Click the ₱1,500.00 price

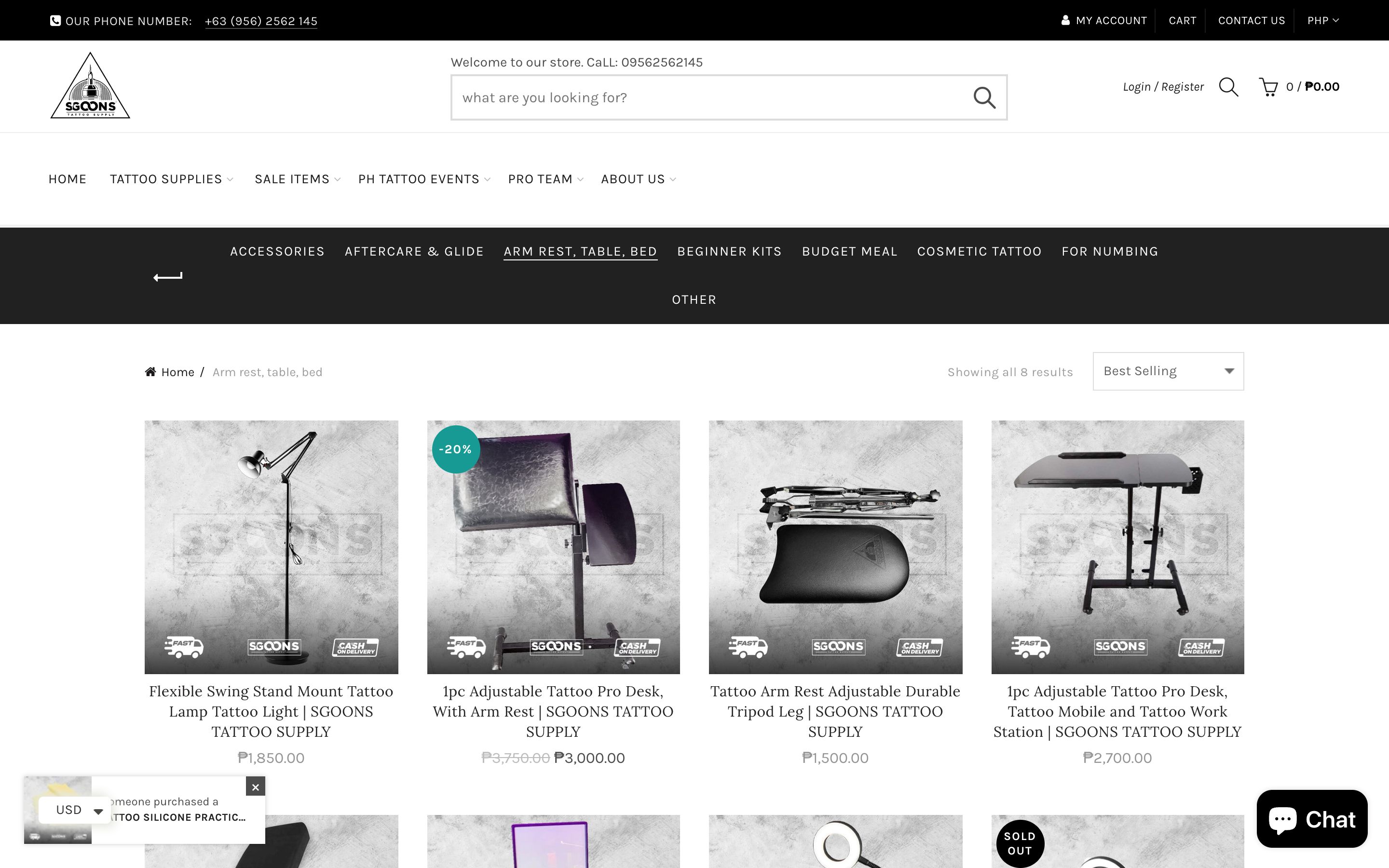pyautogui.click(x=835, y=758)
